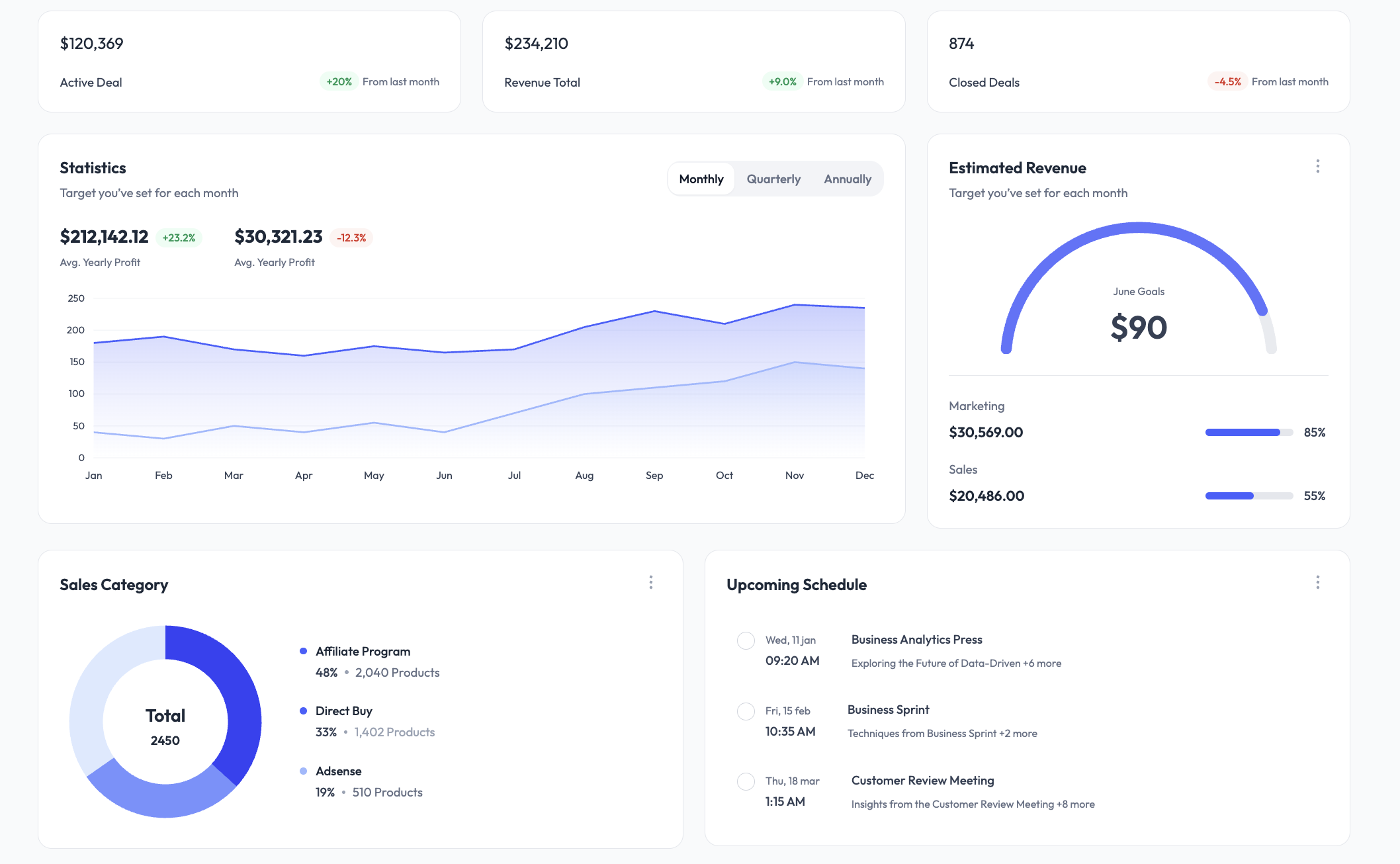This screenshot has width=1400, height=864.
Task: Click the Sales 55% progress bar
Action: pyautogui.click(x=1248, y=495)
